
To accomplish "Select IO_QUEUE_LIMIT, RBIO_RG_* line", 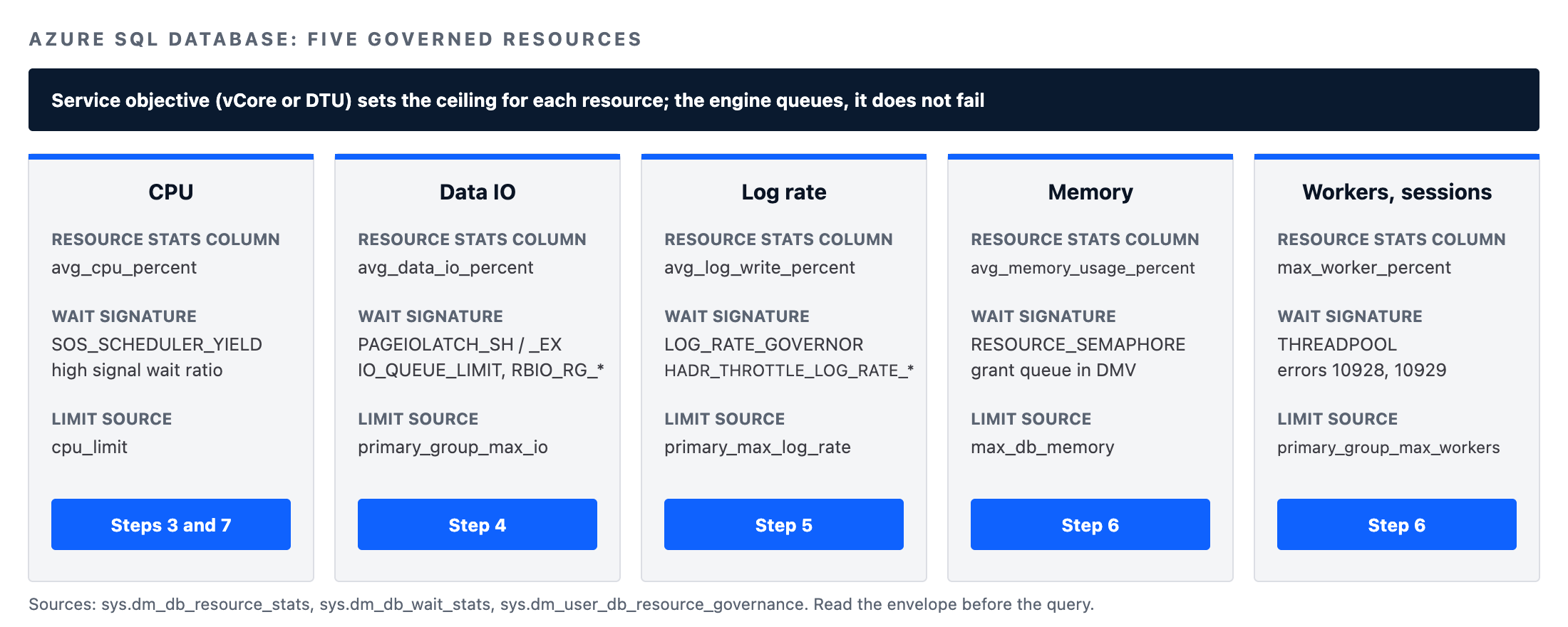I will click(481, 370).
